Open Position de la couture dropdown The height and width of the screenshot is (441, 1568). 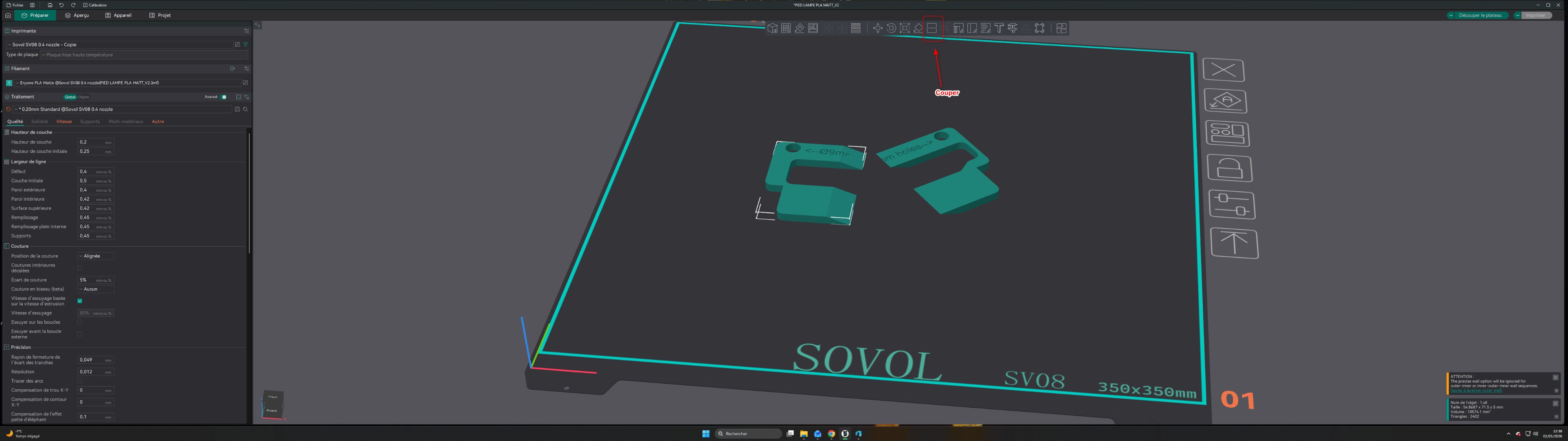click(96, 256)
